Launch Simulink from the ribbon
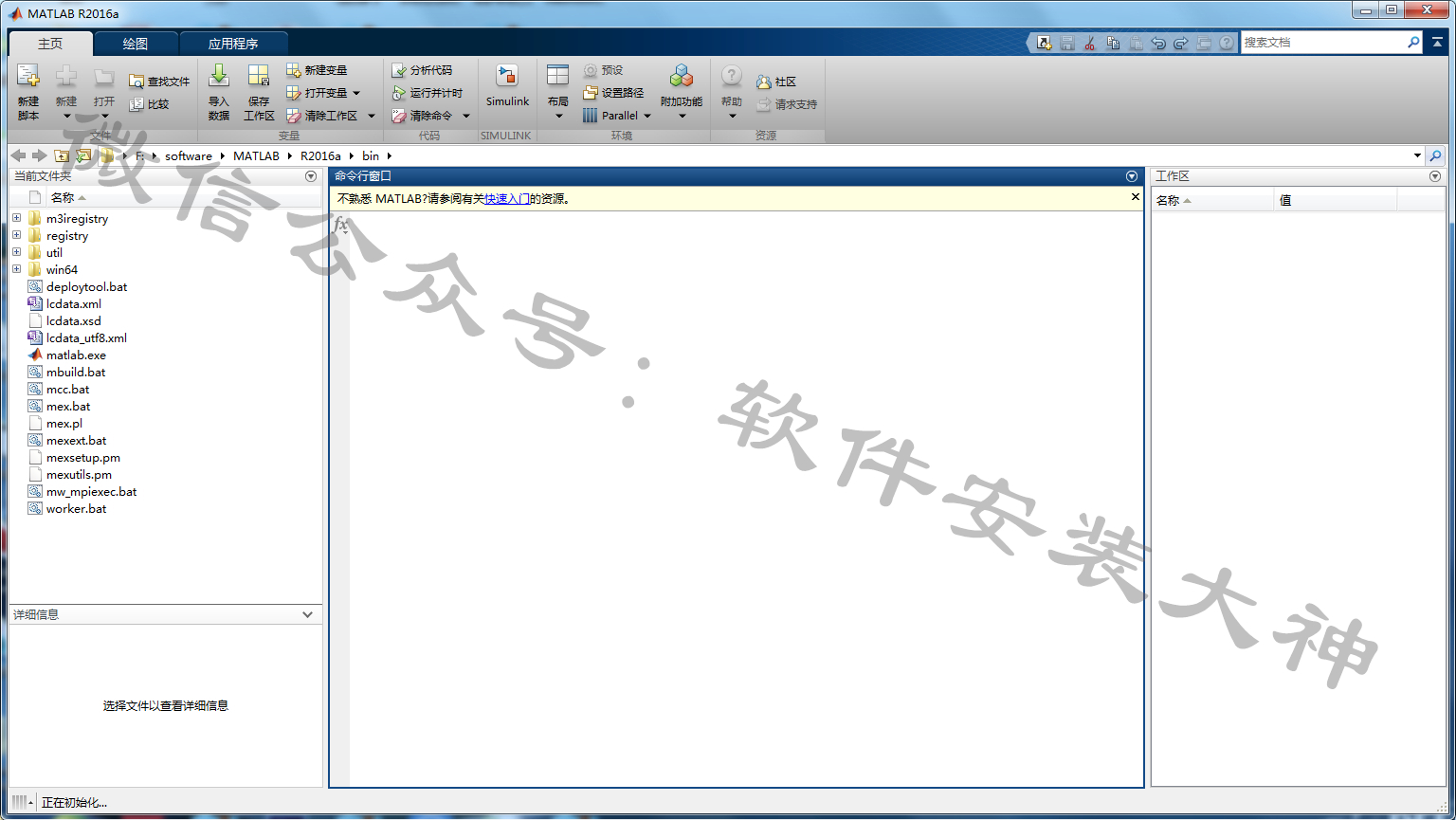 (507, 85)
